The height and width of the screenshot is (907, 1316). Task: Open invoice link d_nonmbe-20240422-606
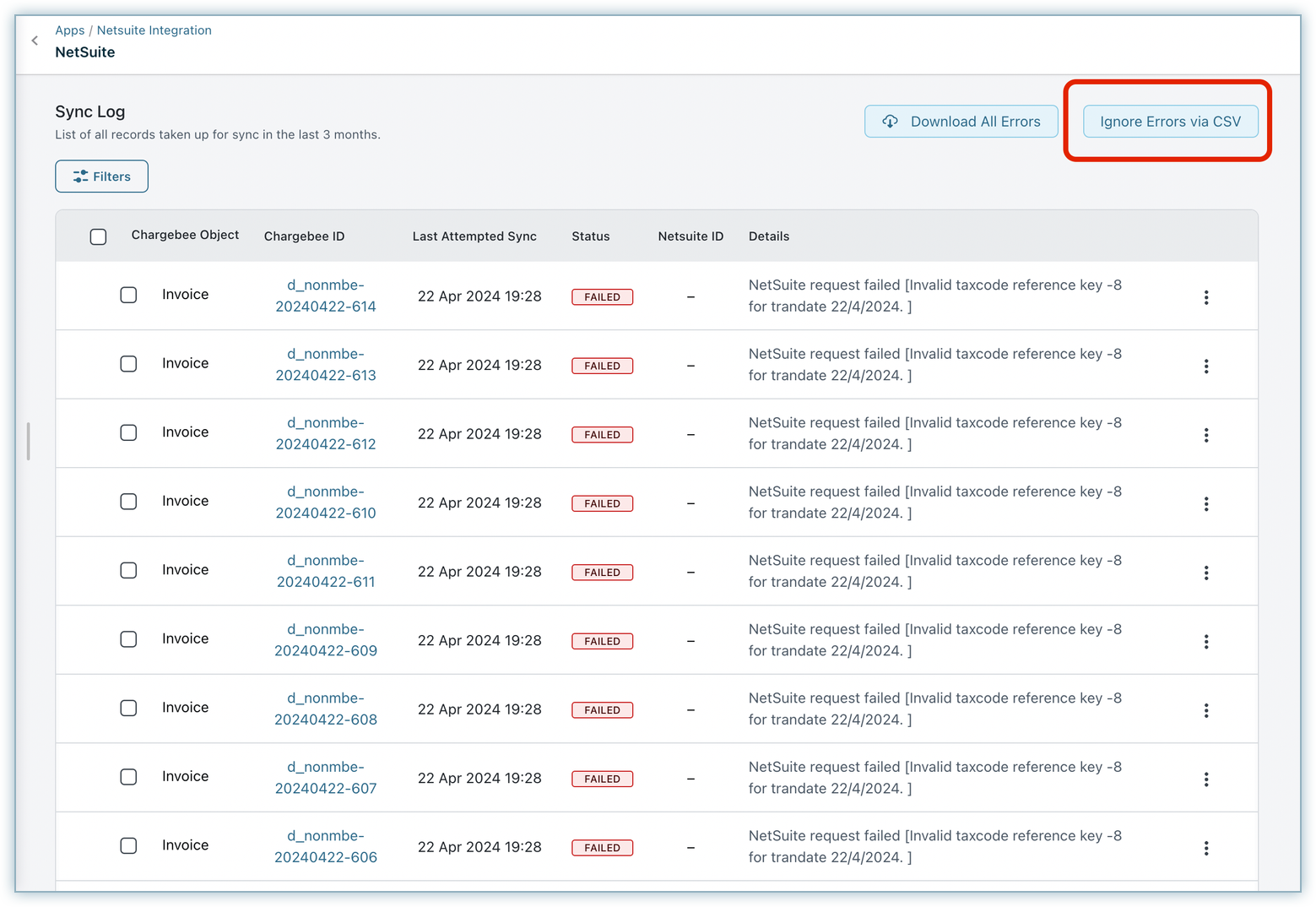coord(326,846)
